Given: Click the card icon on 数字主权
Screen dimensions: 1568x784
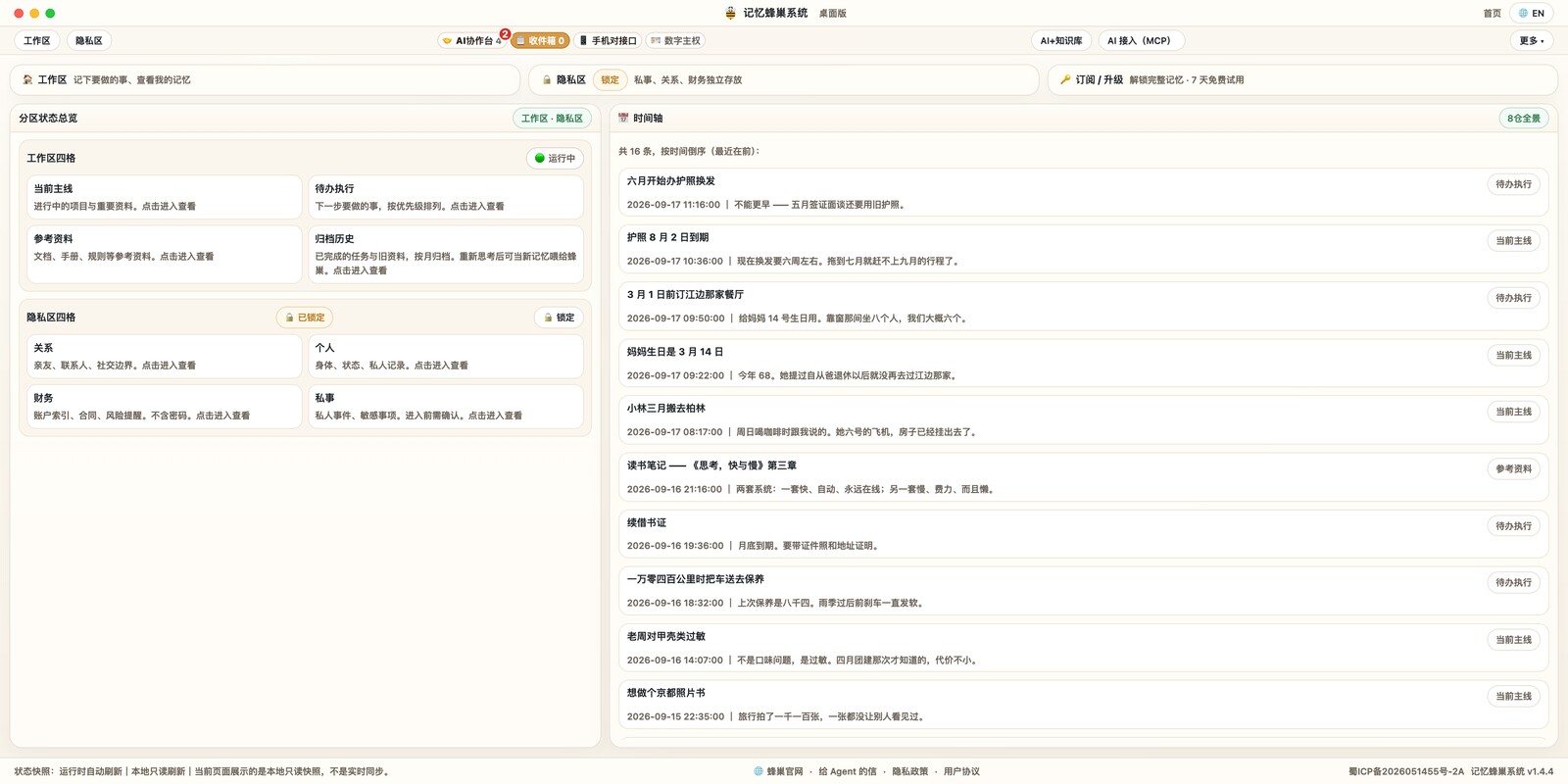Looking at the screenshot, I should 656,41.
